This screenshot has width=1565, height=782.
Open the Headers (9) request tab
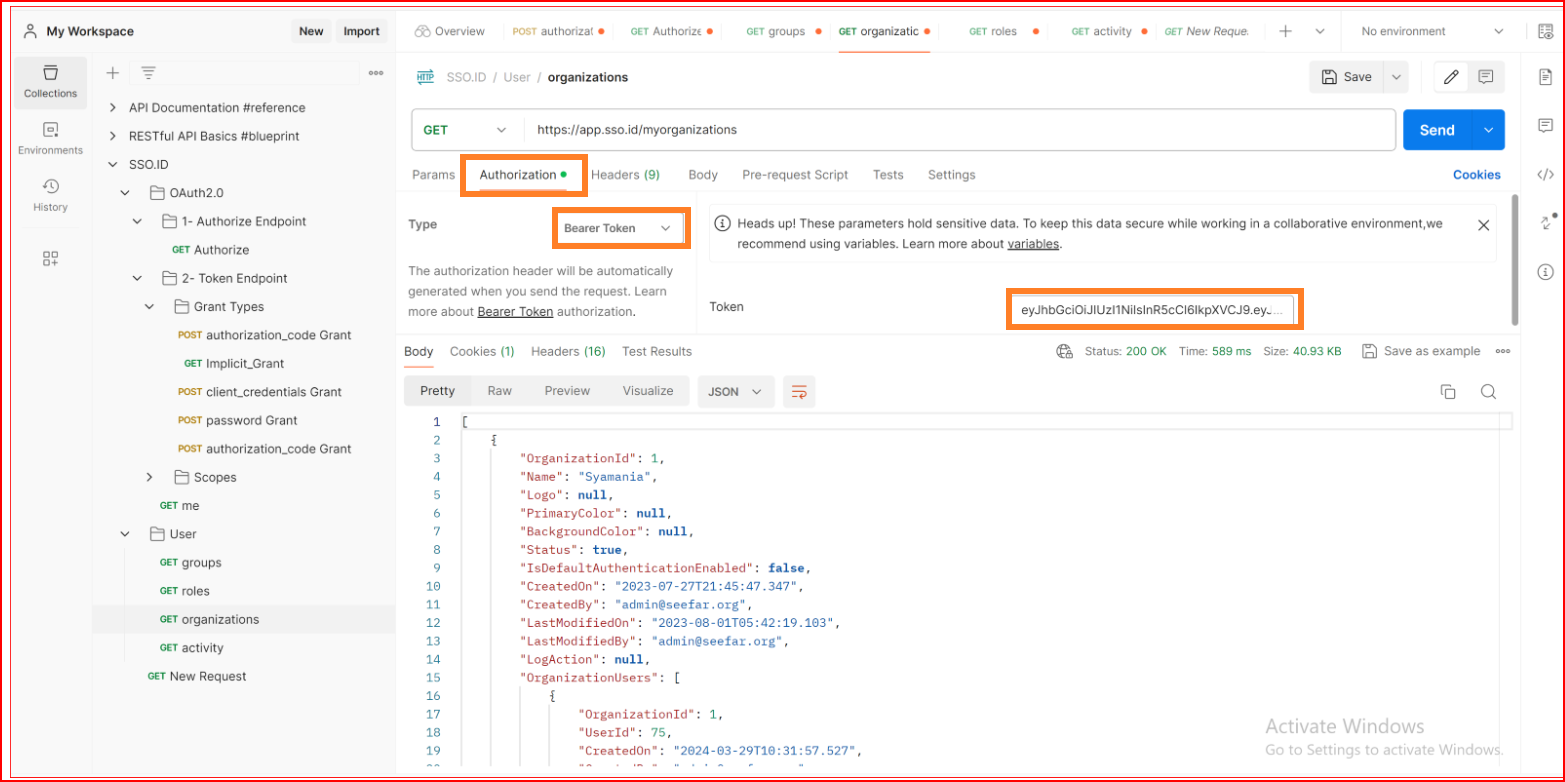[625, 174]
